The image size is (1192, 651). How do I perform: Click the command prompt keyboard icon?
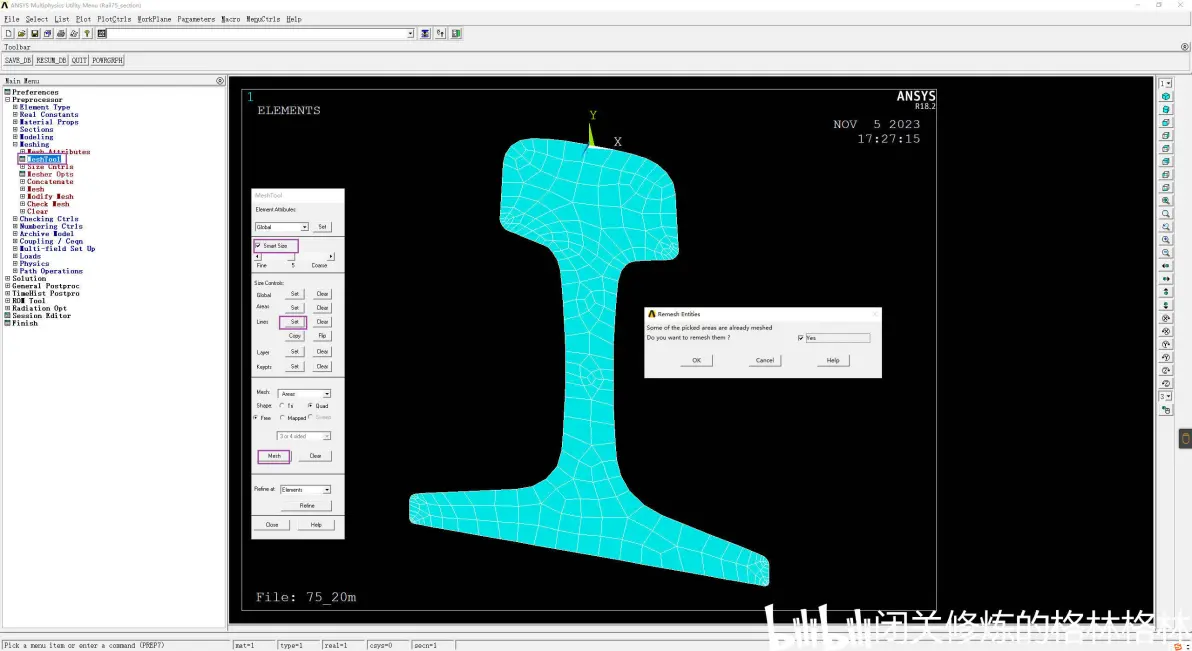(102, 33)
